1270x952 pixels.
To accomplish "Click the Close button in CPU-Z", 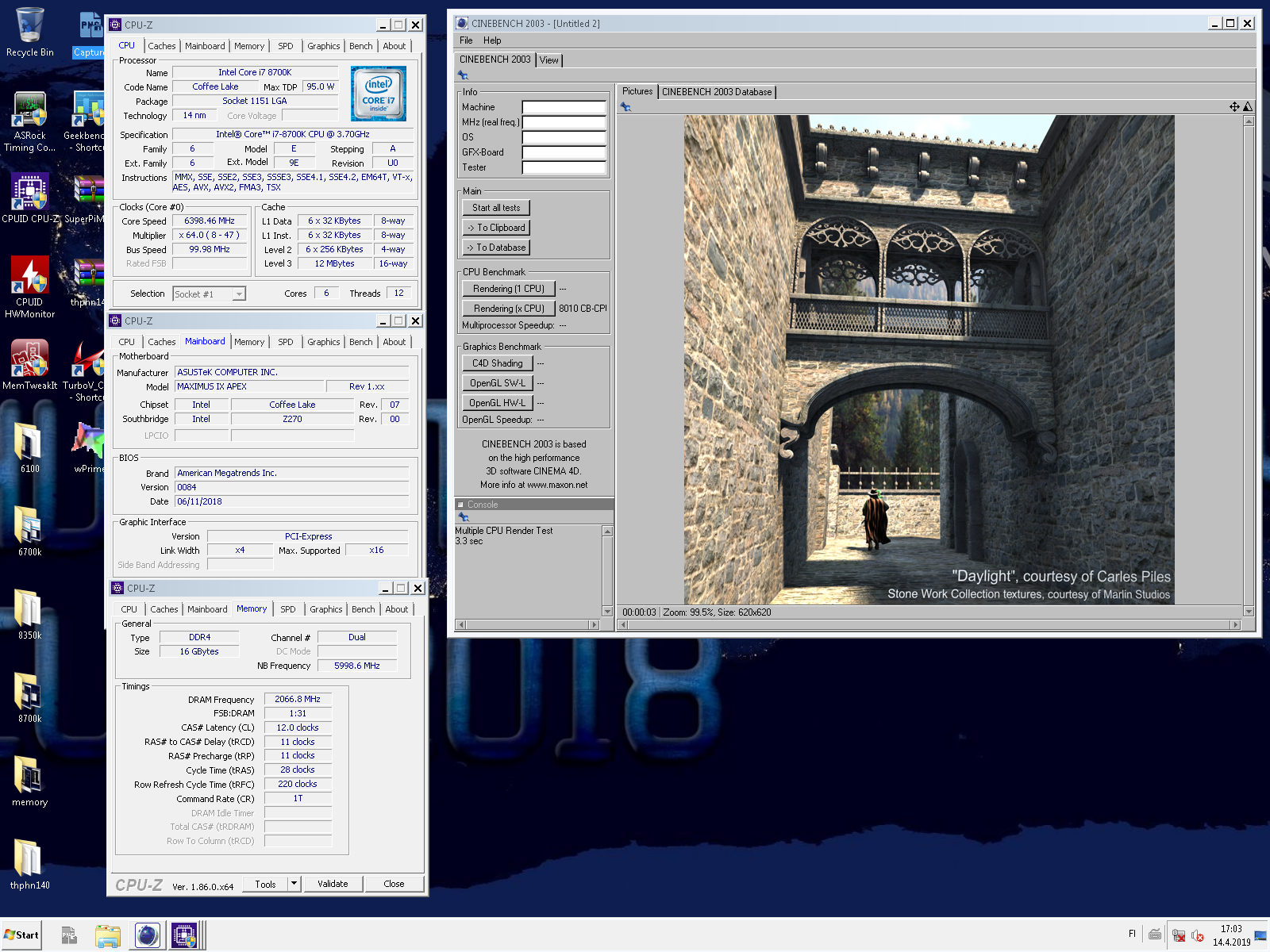I will point(394,884).
